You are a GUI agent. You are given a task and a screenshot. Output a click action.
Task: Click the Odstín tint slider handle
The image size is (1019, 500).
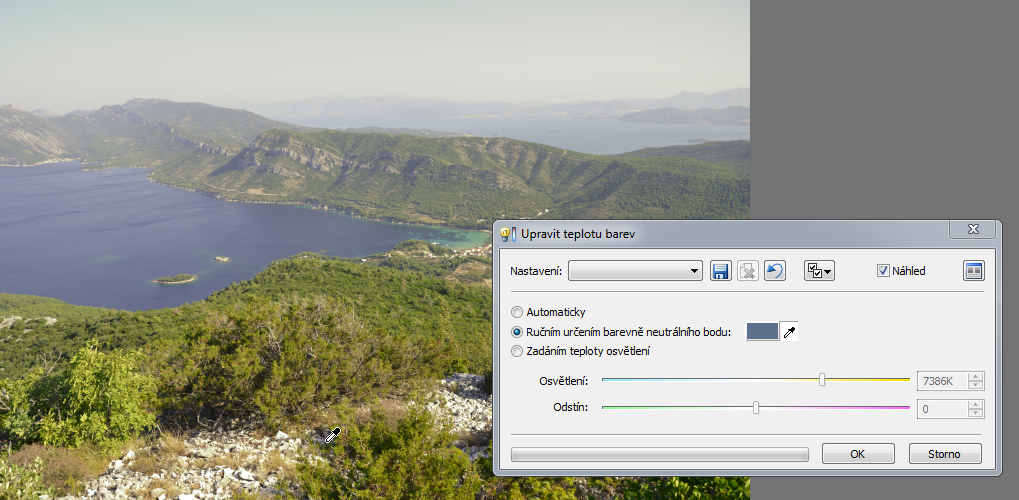pos(756,408)
